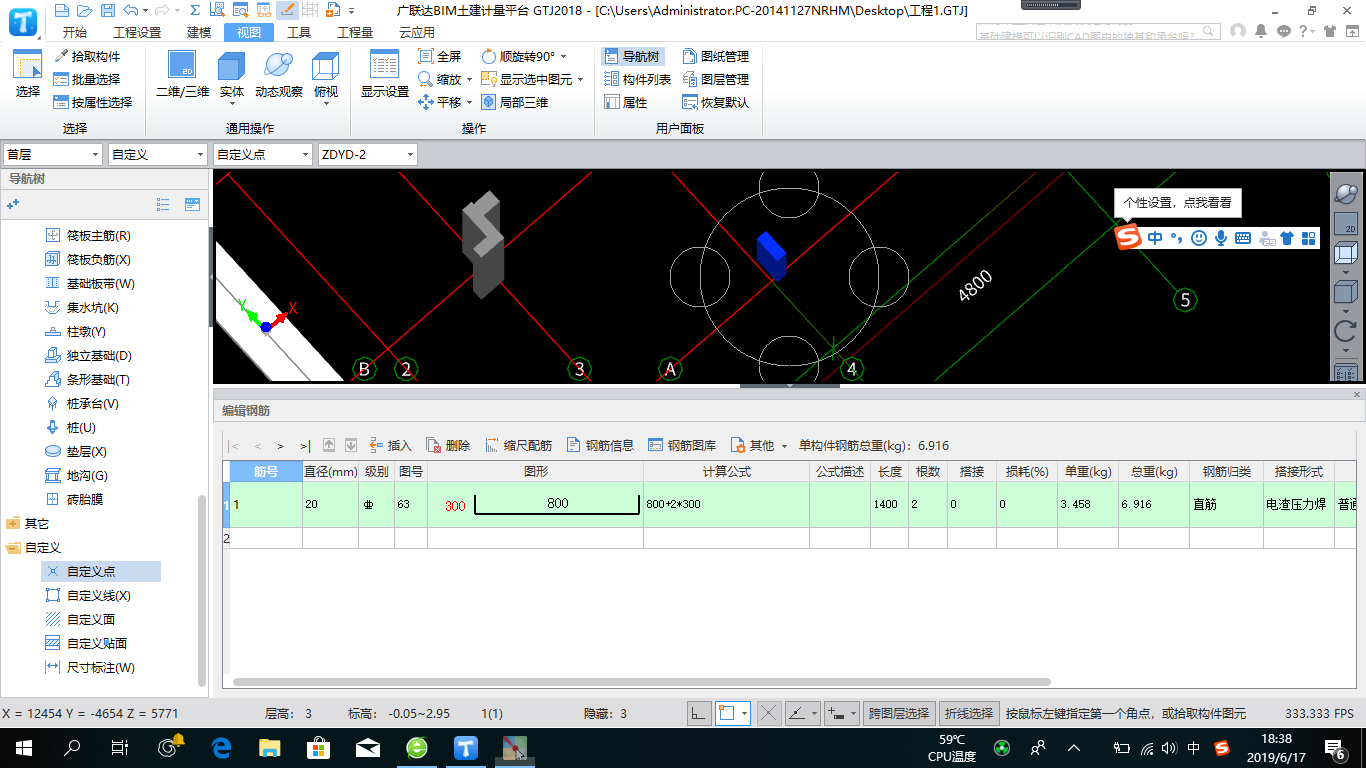1366x768 pixels.
Task: Collapse the 自定义 folder in navigation tree
Action: coord(13,548)
